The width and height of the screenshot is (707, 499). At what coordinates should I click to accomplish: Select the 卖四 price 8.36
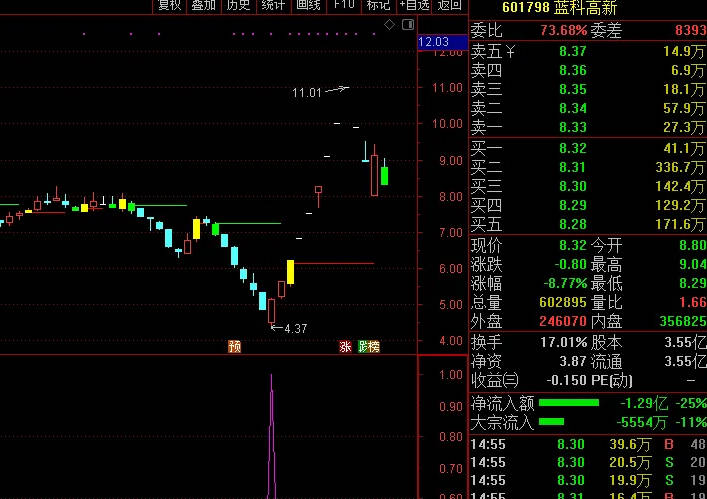point(573,70)
